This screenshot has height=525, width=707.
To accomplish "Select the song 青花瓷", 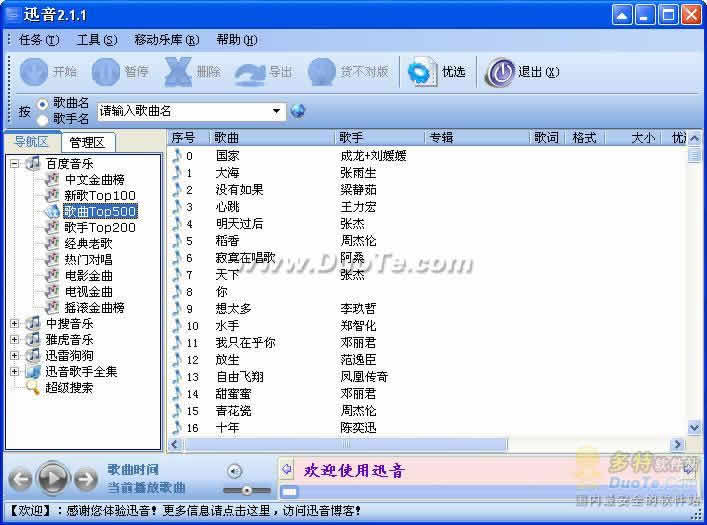I will coord(233,410).
